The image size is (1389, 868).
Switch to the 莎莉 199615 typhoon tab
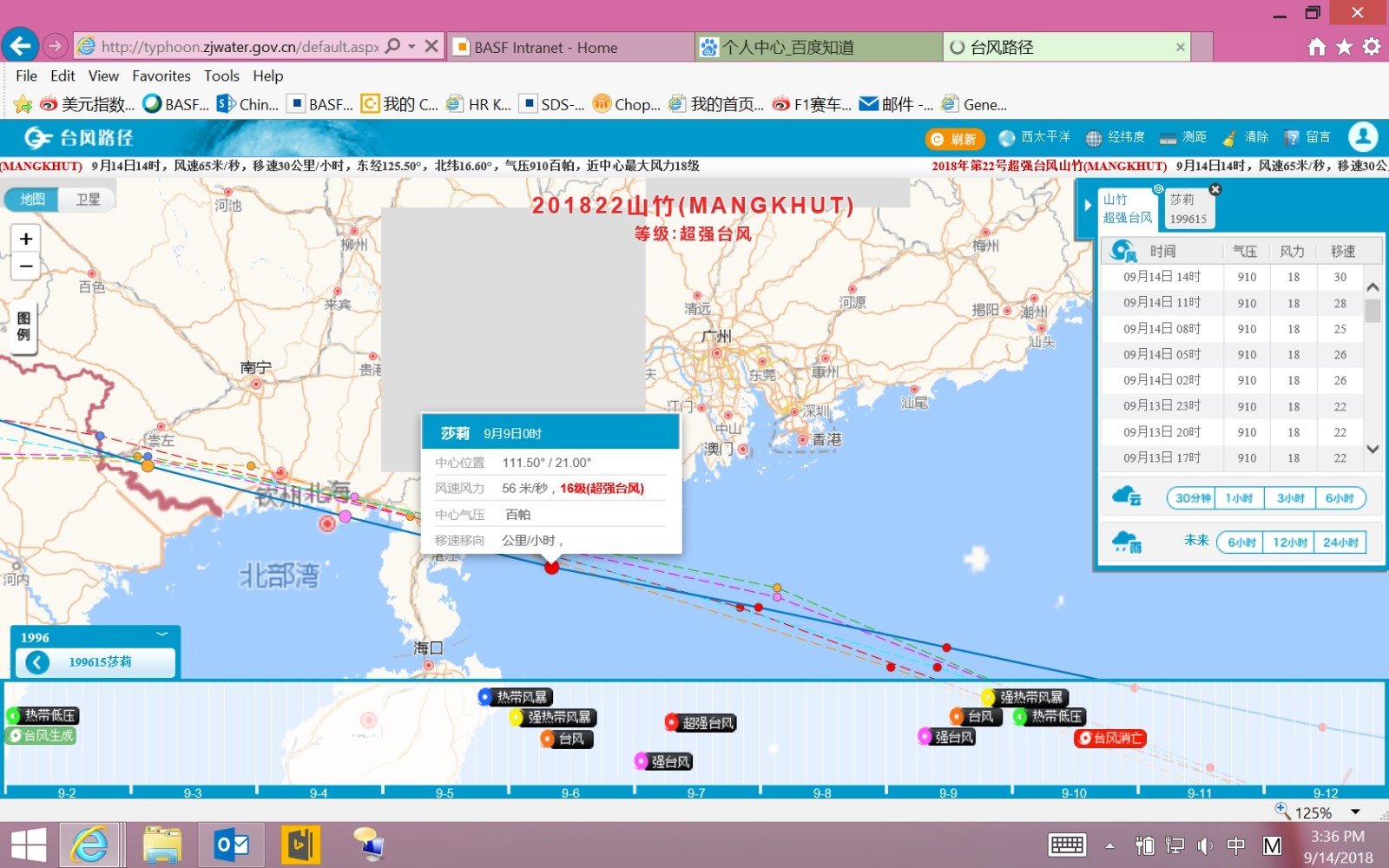pyautogui.click(x=1188, y=209)
